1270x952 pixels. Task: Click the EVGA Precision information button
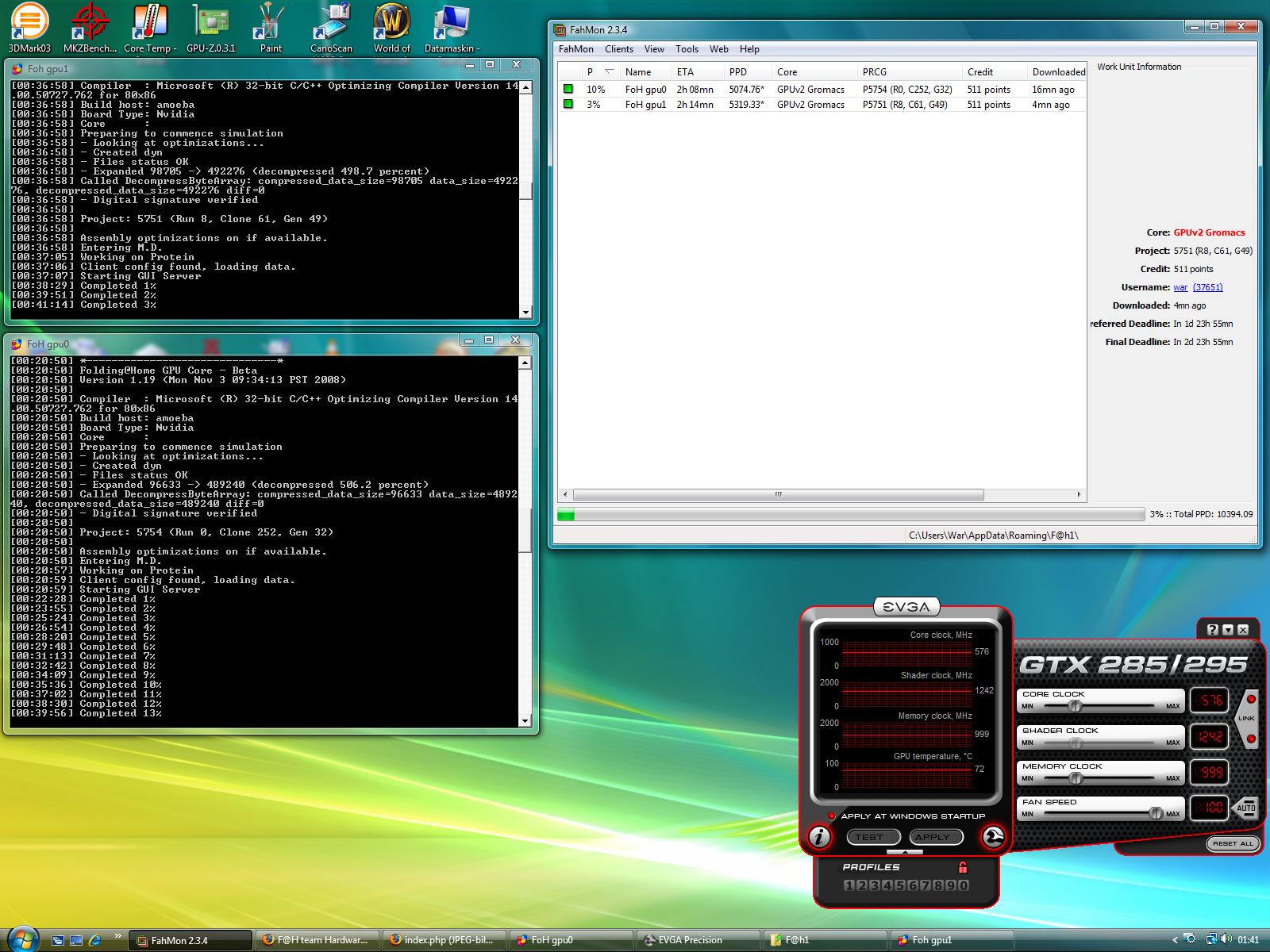click(x=819, y=836)
